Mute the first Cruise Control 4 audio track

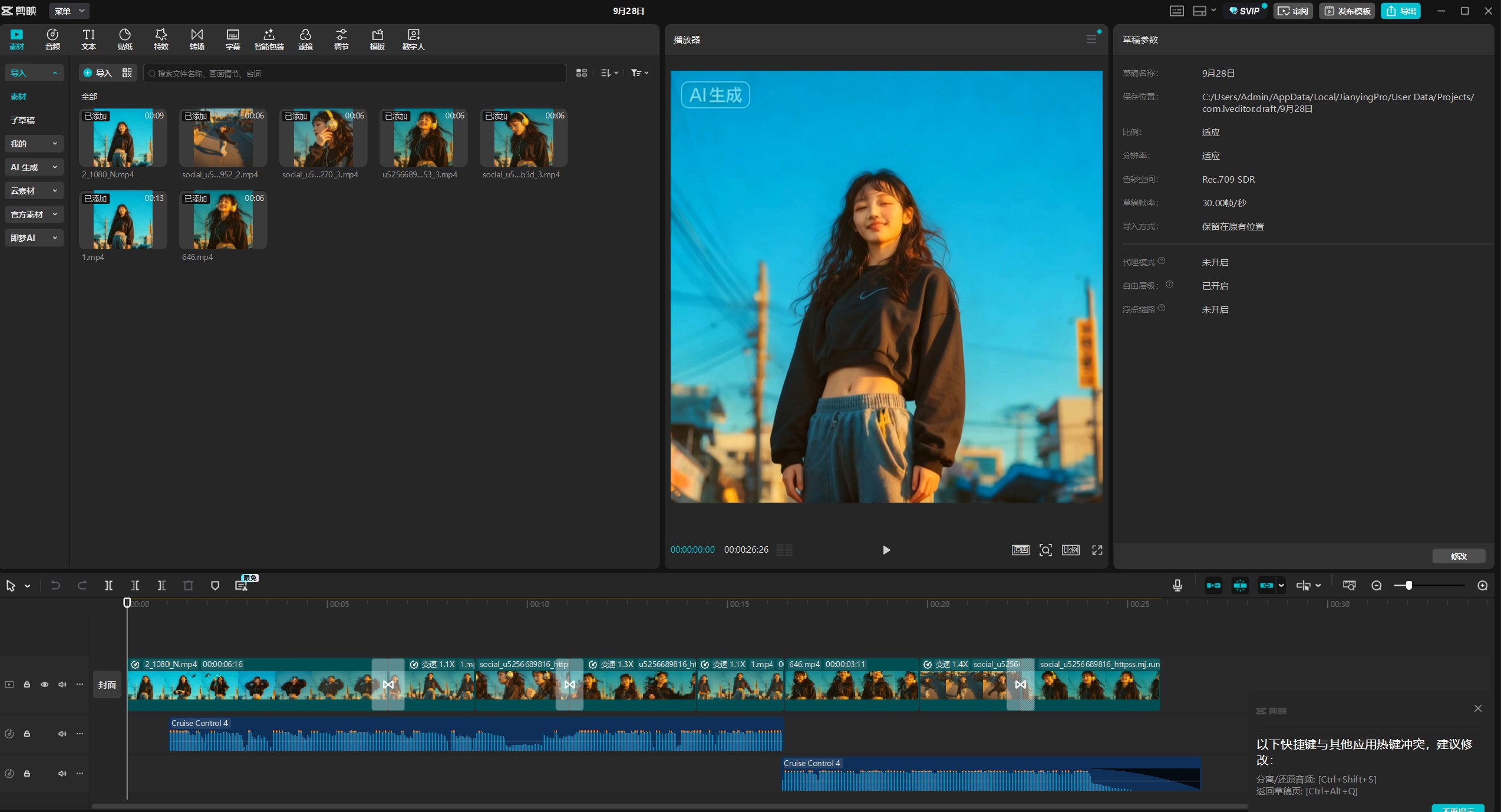point(62,734)
